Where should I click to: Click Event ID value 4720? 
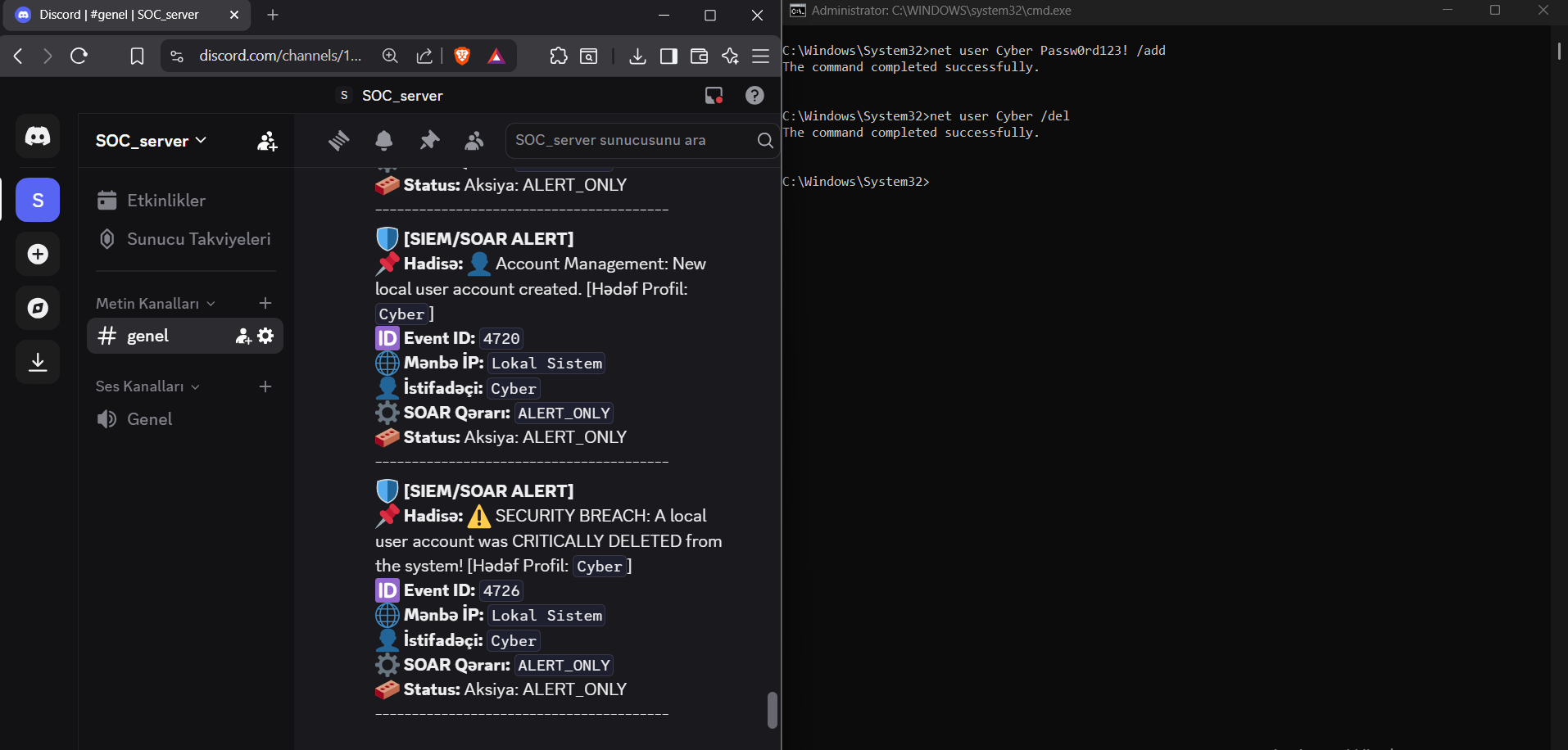pyautogui.click(x=501, y=338)
